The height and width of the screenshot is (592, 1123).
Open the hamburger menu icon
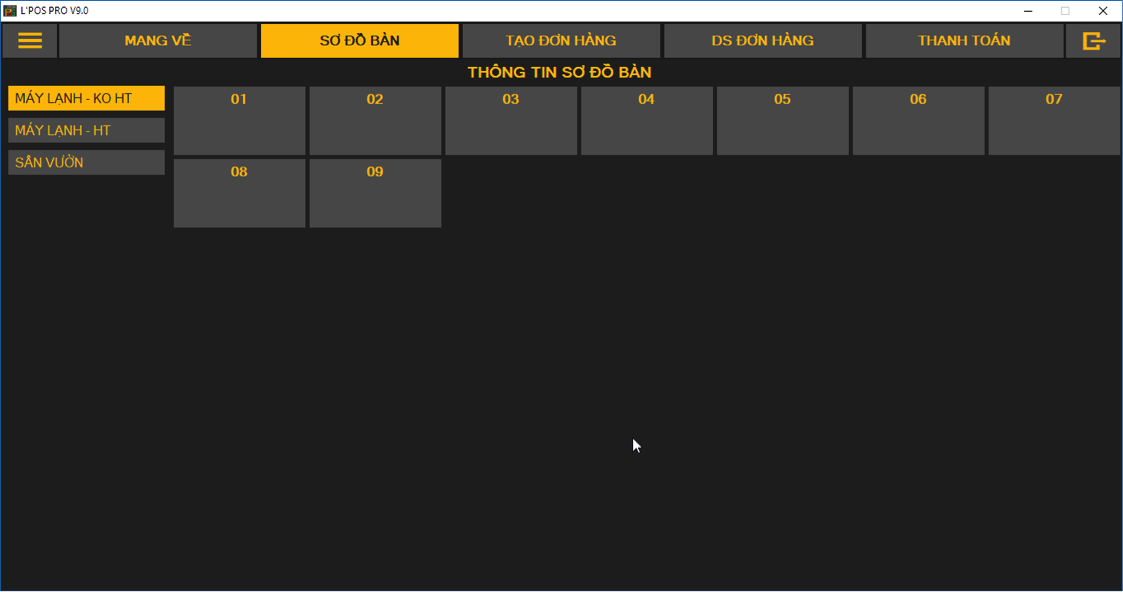30,41
